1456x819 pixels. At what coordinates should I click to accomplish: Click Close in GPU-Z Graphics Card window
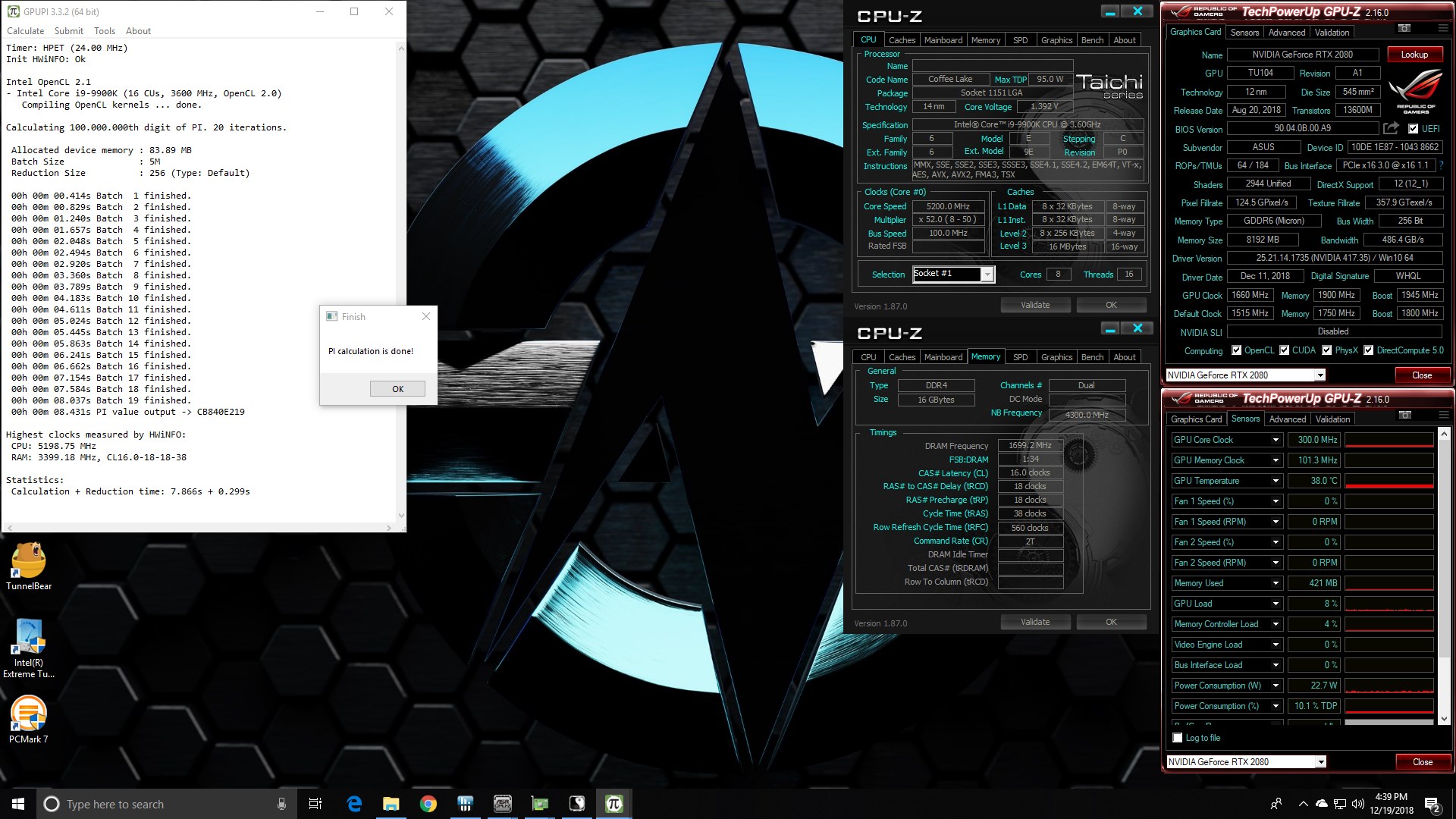[x=1422, y=375]
